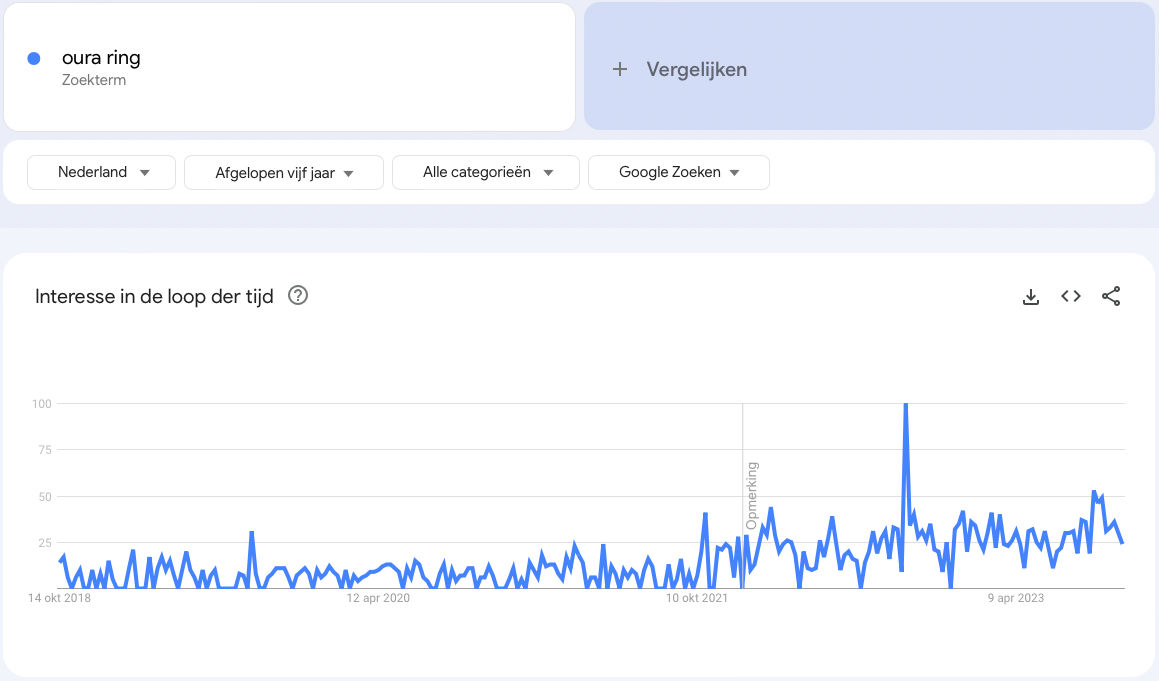Viewport: 1159px width, 681px height.
Task: Open the Alle categorieën dropdown
Action: (x=486, y=172)
